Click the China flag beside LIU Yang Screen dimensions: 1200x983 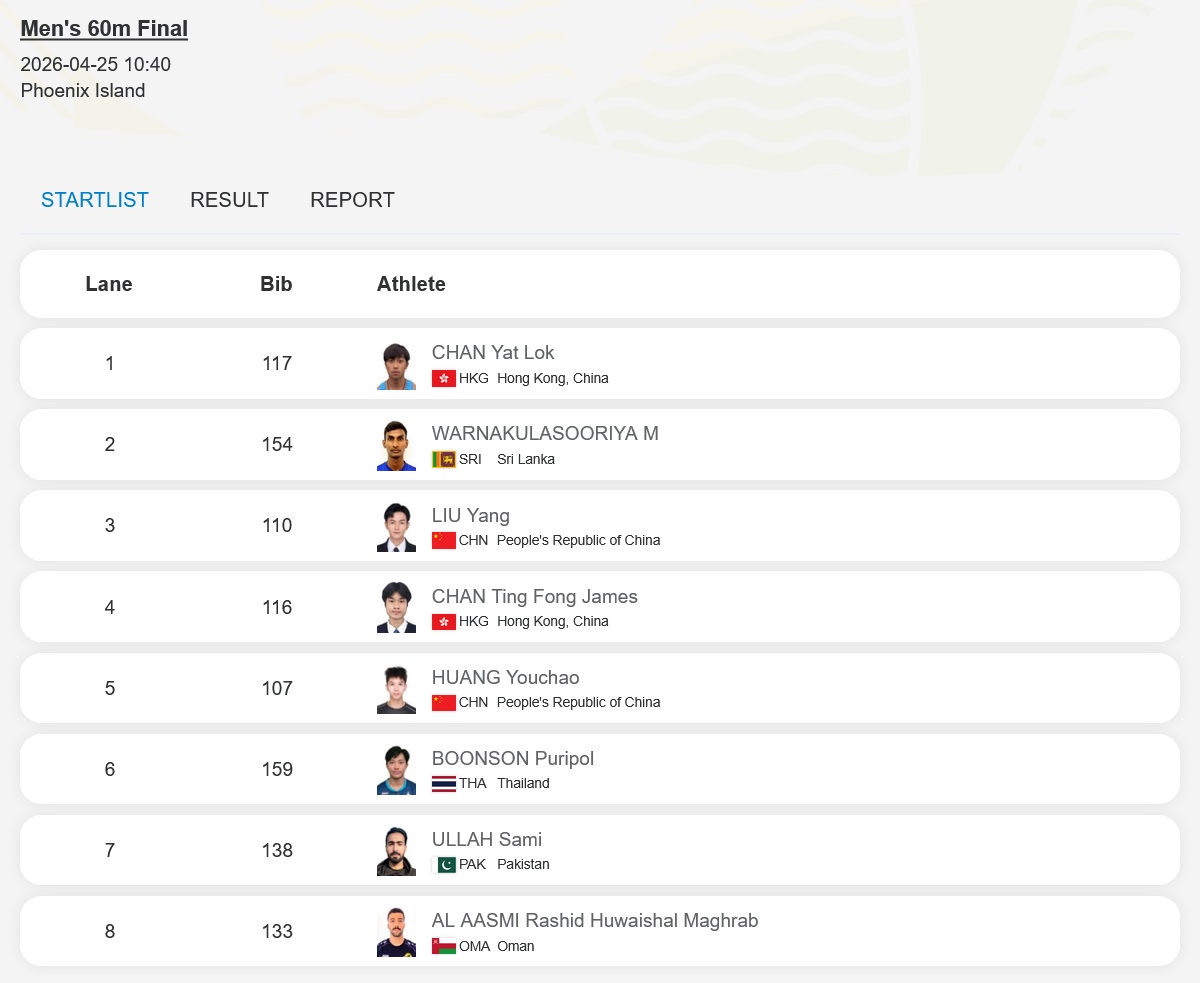pyautogui.click(x=444, y=541)
